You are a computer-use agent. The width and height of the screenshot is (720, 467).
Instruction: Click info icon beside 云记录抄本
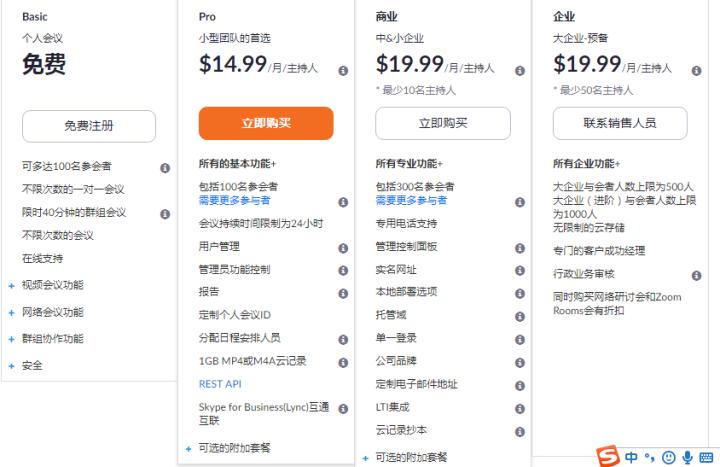(x=520, y=432)
